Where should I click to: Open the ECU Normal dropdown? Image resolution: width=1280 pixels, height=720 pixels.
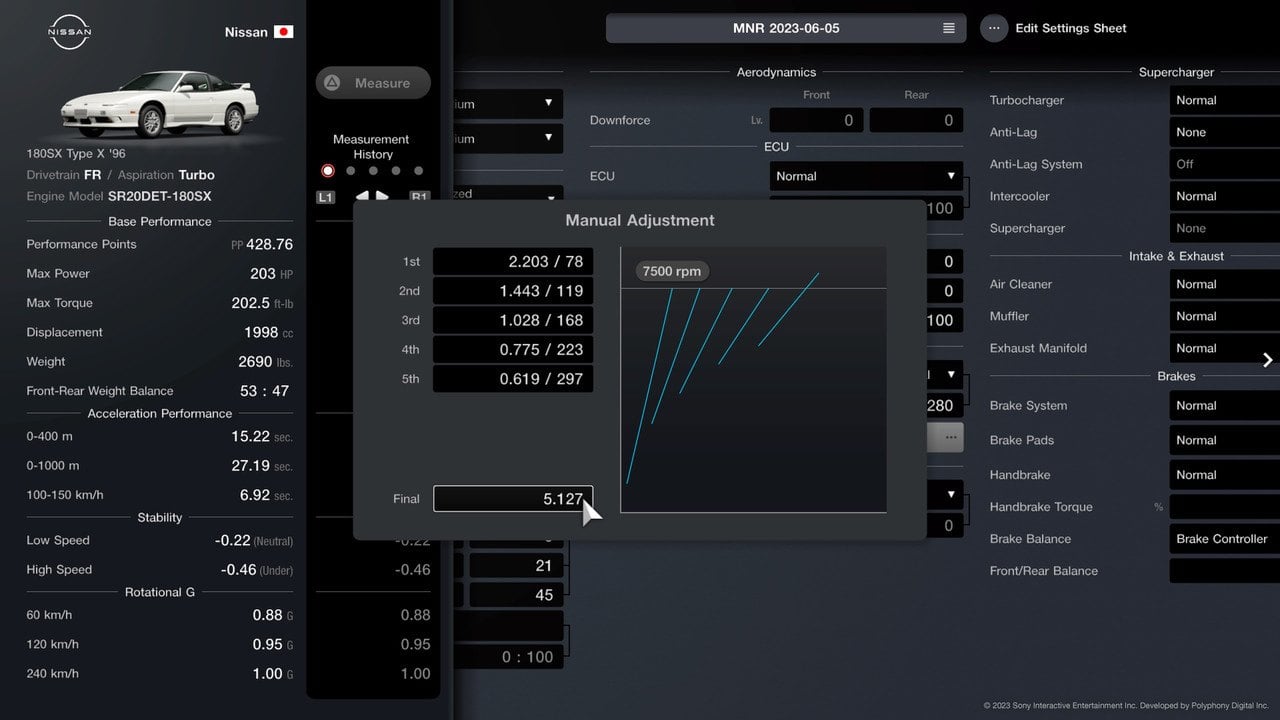(x=866, y=176)
